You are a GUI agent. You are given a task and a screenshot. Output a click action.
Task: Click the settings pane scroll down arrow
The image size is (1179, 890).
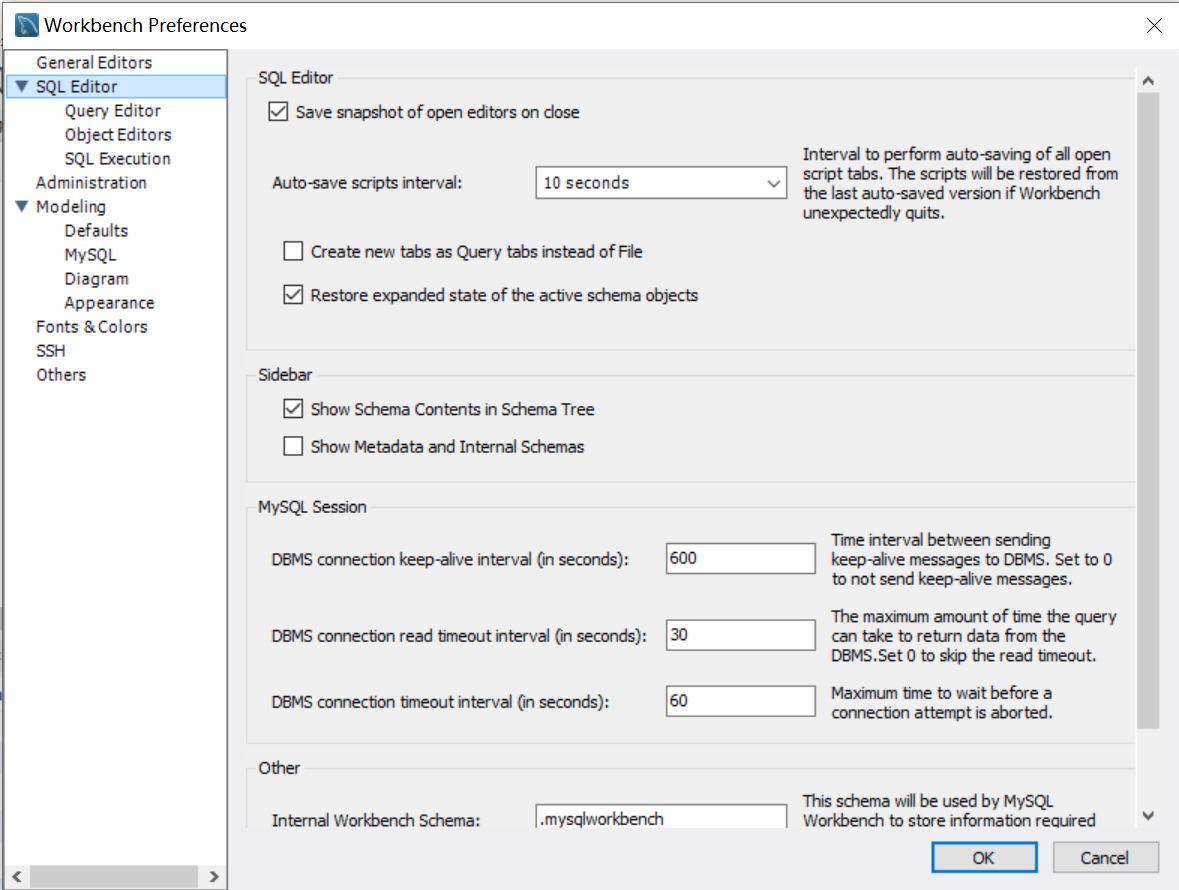[x=1148, y=816]
